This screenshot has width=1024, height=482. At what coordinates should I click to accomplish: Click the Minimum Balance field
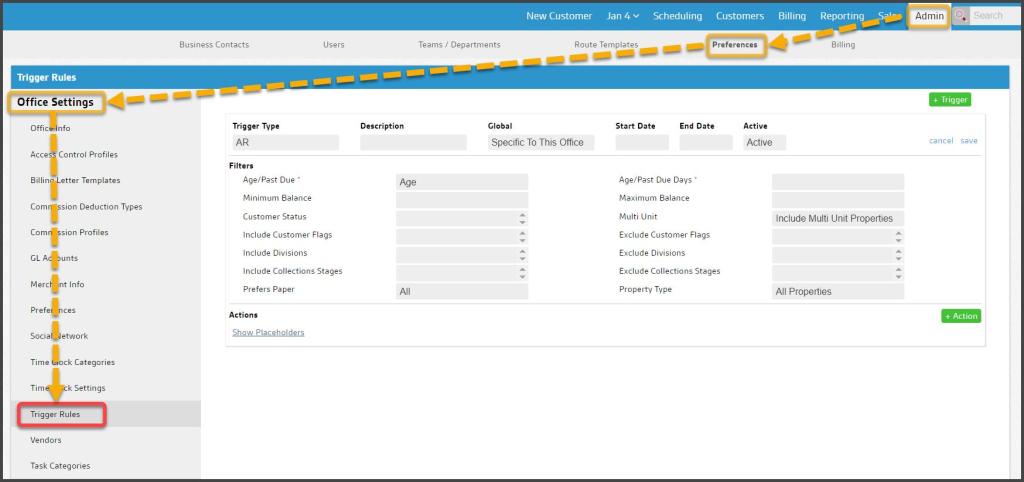click(462, 199)
